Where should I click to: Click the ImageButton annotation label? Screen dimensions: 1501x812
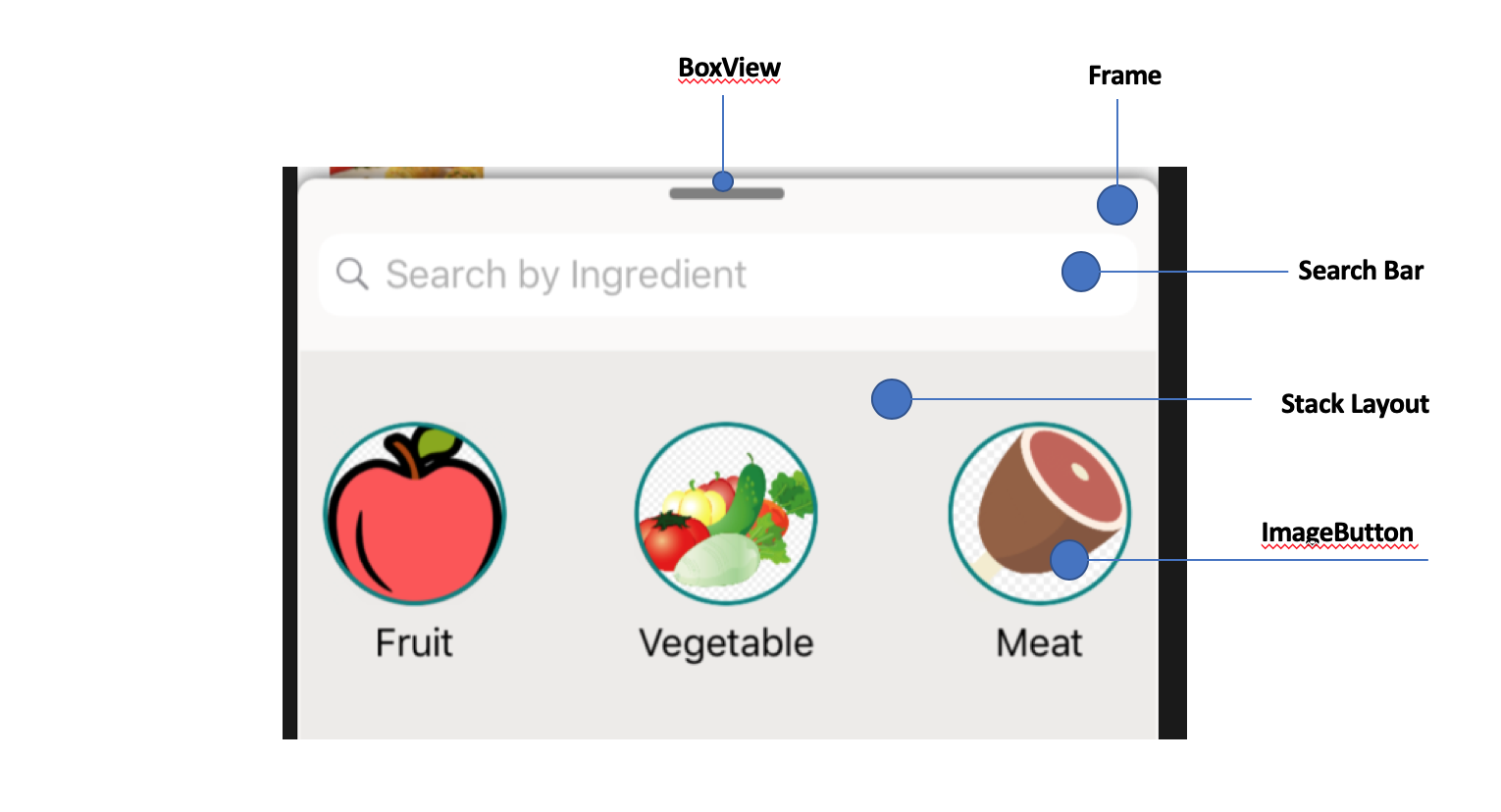(x=1337, y=533)
